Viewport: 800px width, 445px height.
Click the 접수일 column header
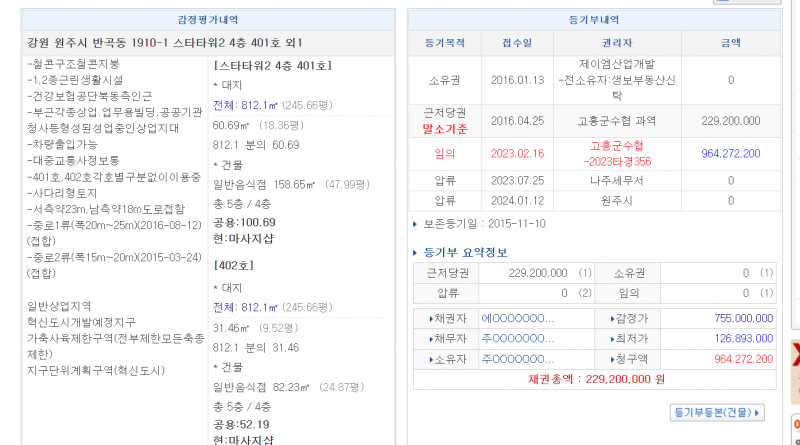[x=518, y=43]
